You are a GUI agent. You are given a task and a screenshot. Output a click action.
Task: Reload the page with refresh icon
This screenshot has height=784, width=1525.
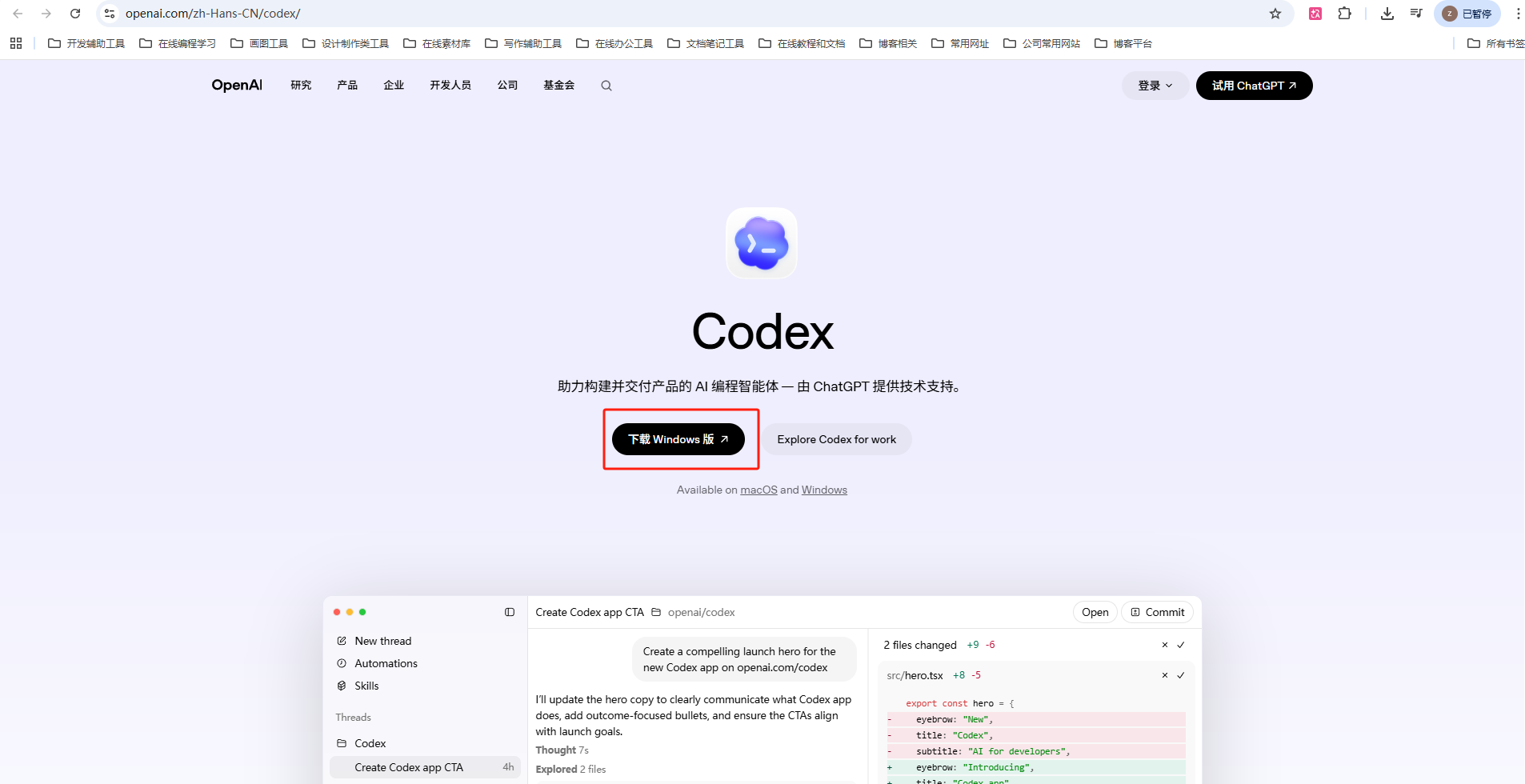coord(75,14)
